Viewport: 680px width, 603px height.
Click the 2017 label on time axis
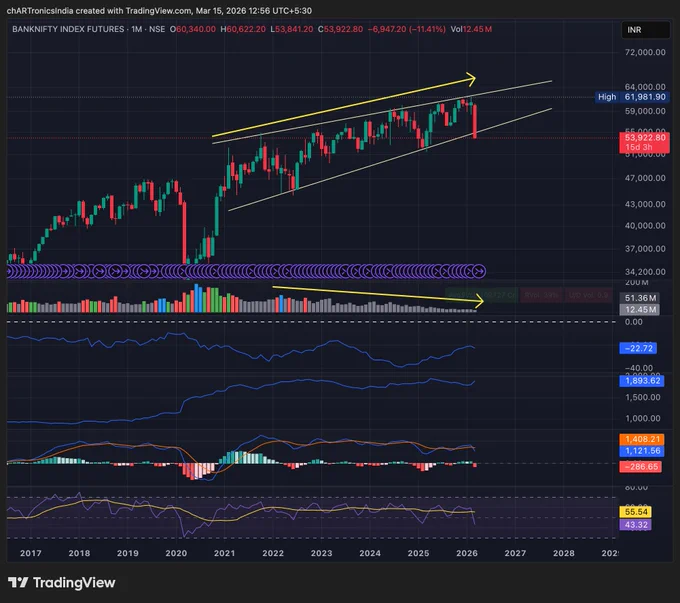tap(31, 553)
